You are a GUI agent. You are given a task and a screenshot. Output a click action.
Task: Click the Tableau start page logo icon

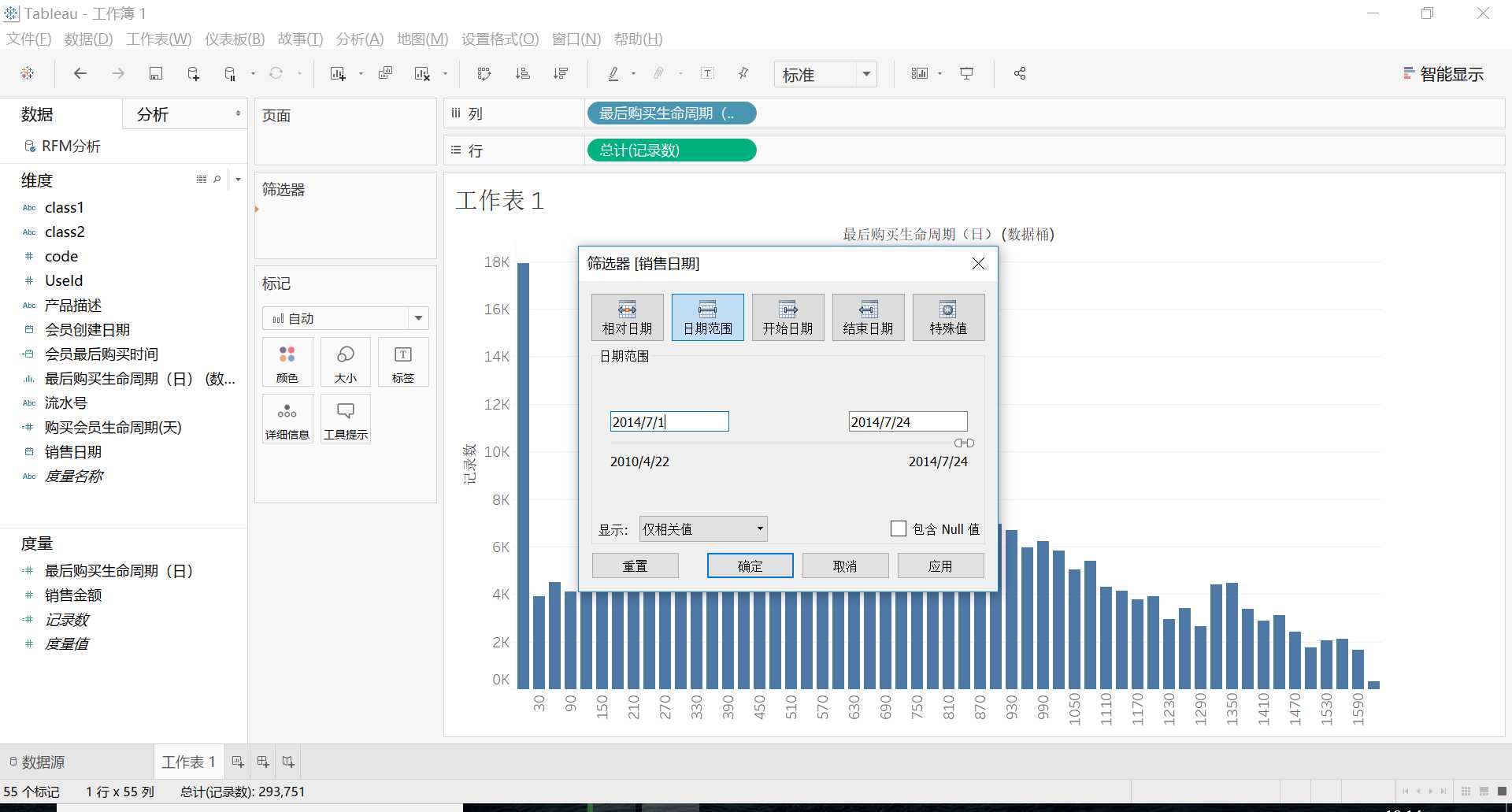coord(28,73)
